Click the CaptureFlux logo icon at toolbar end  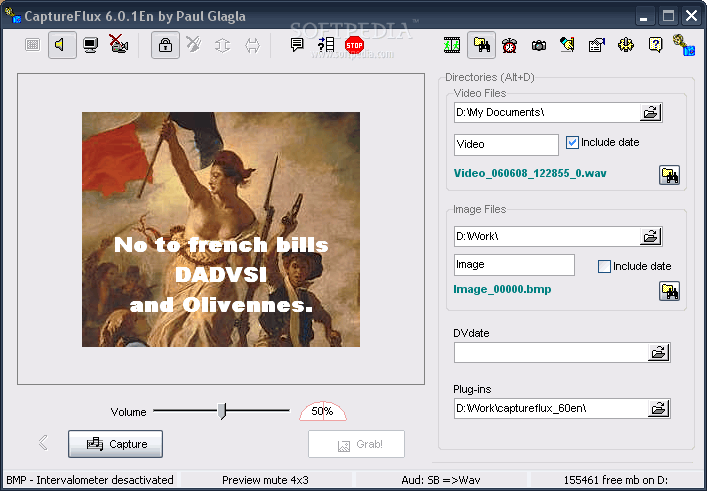coord(684,45)
